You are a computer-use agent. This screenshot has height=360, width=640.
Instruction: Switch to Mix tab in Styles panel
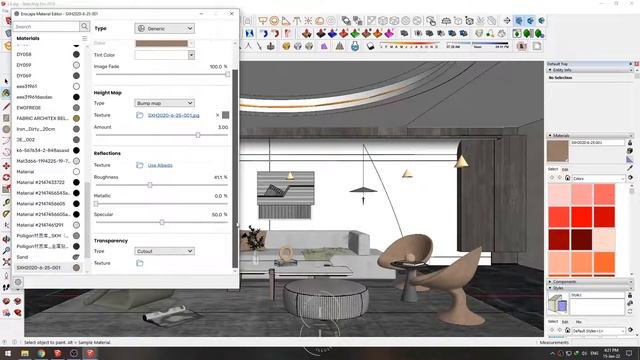[578, 322]
